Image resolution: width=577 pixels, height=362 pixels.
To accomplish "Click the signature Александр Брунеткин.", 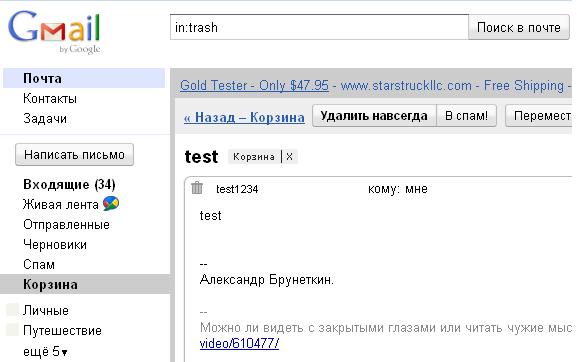I will (267, 280).
